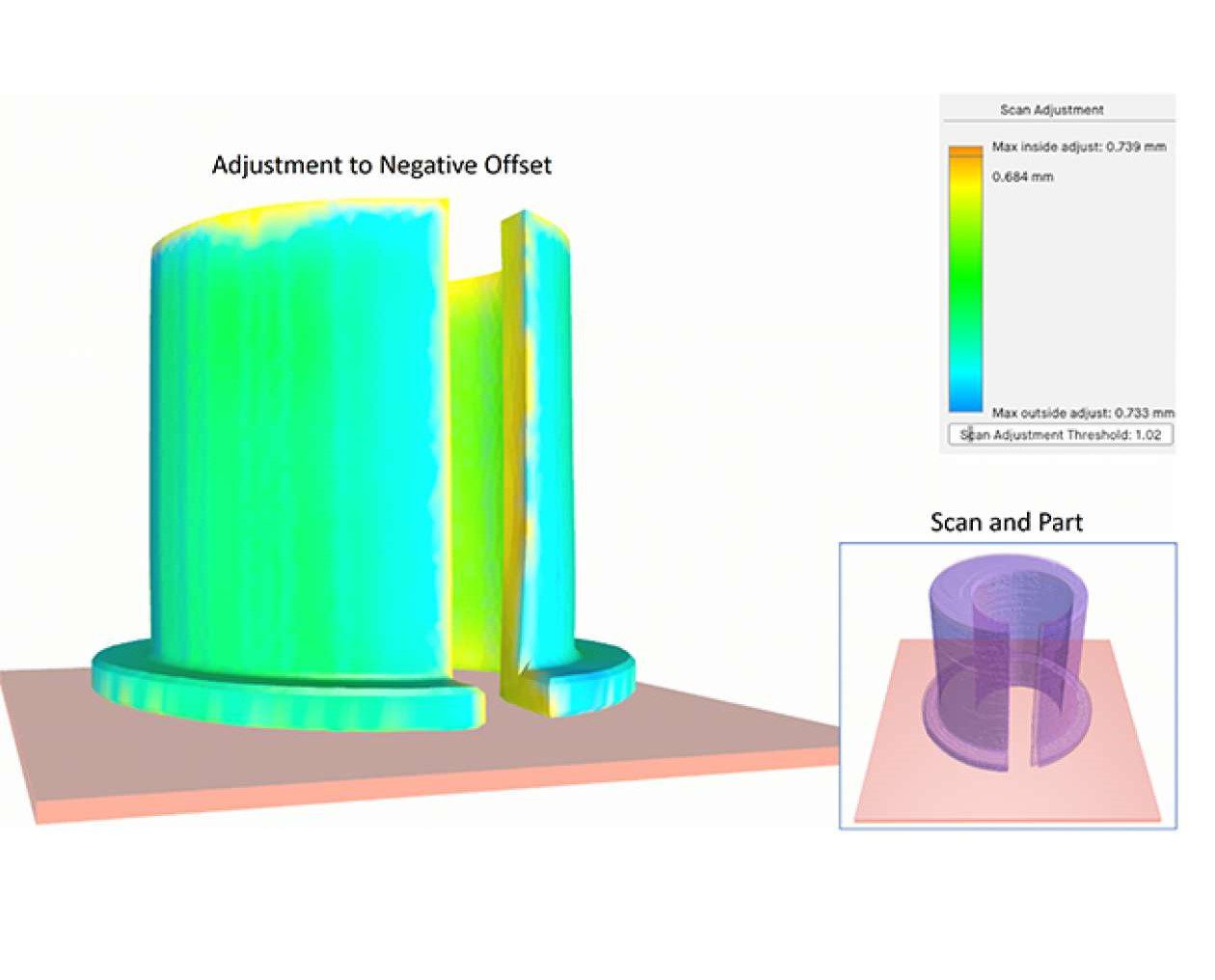Expand the Scan Adjustment panel header
The height and width of the screenshot is (980, 1215).
(x=1055, y=109)
